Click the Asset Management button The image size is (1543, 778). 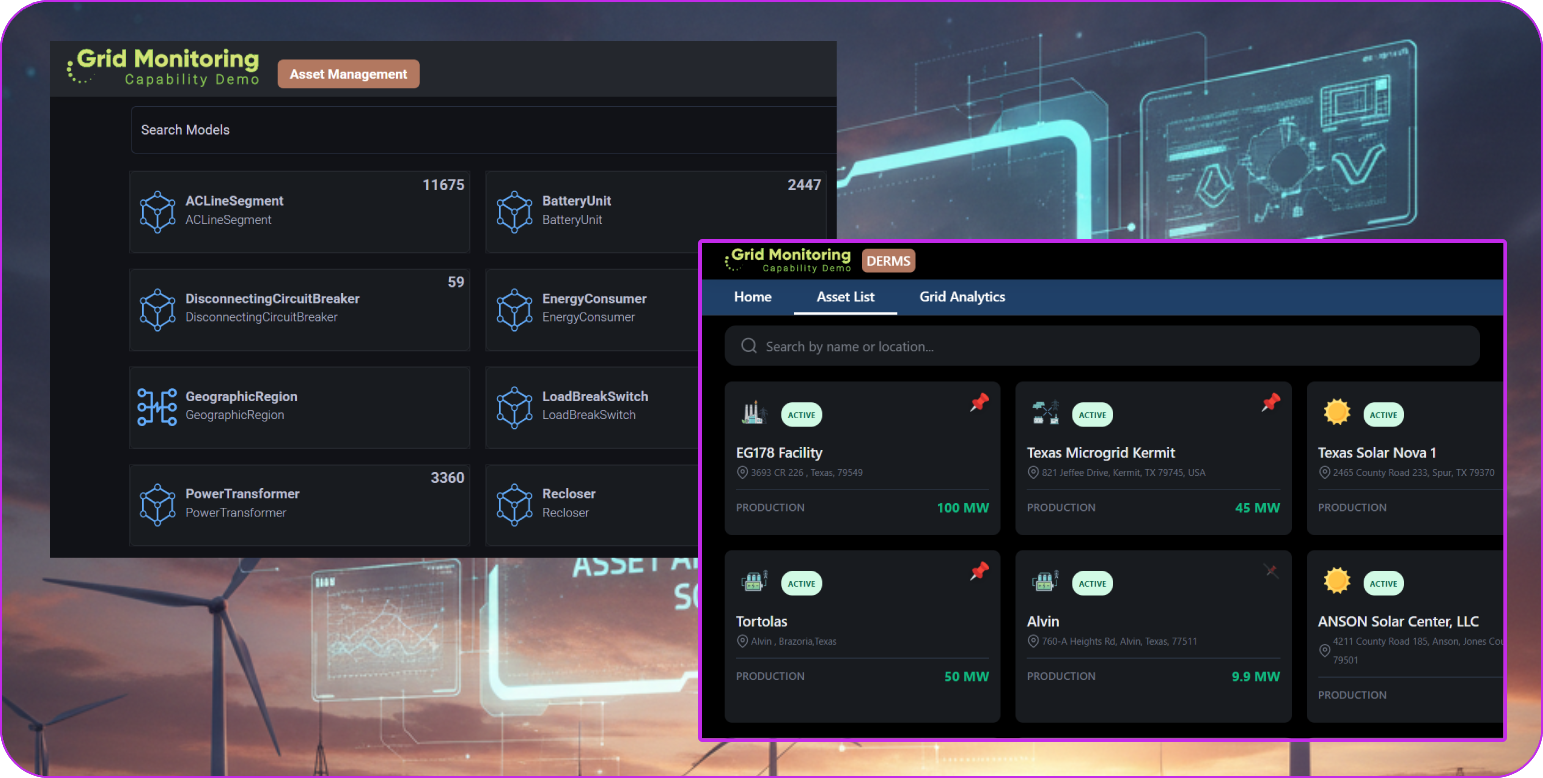[348, 73]
